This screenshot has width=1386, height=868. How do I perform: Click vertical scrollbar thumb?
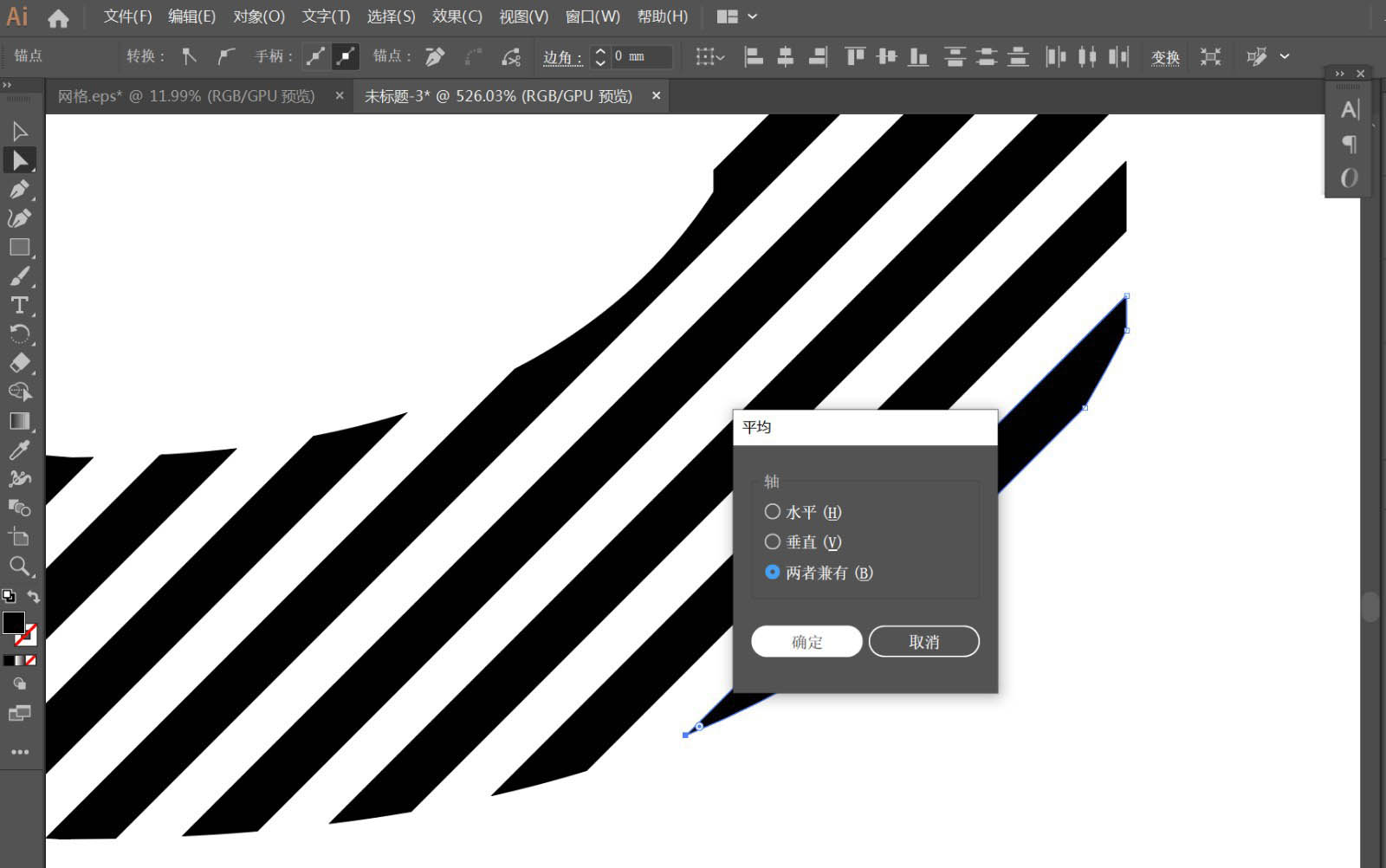pos(1370,606)
